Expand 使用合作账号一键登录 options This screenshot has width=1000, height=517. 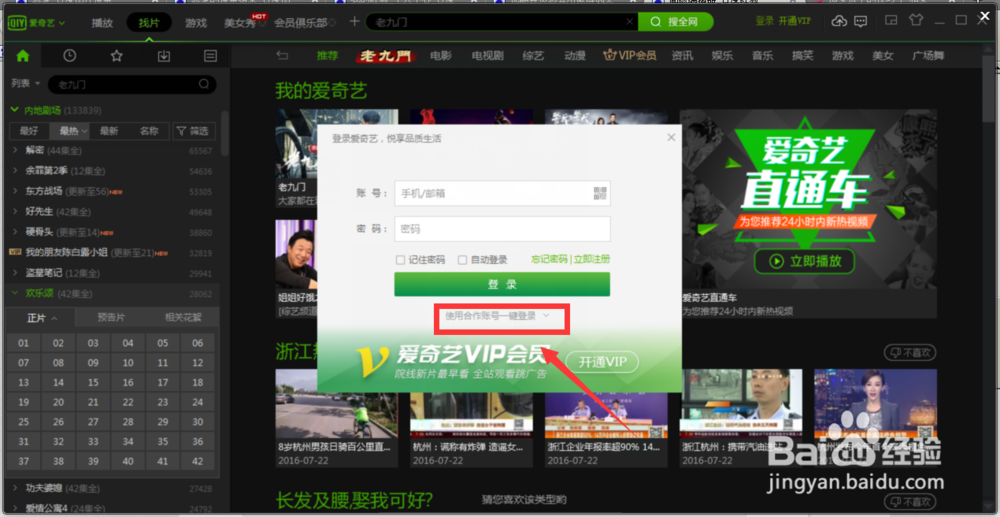497,316
